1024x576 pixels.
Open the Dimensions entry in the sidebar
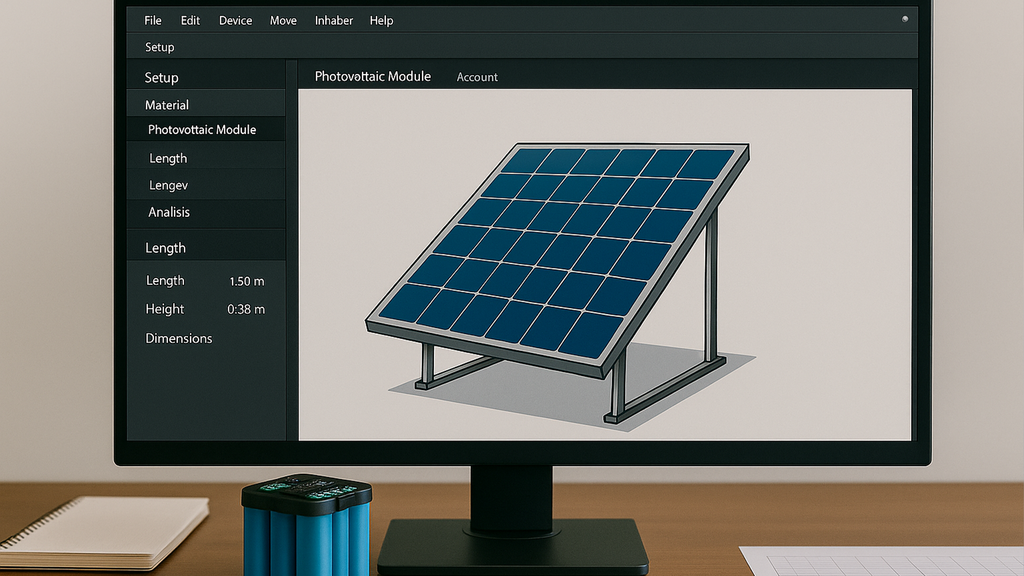coord(179,338)
